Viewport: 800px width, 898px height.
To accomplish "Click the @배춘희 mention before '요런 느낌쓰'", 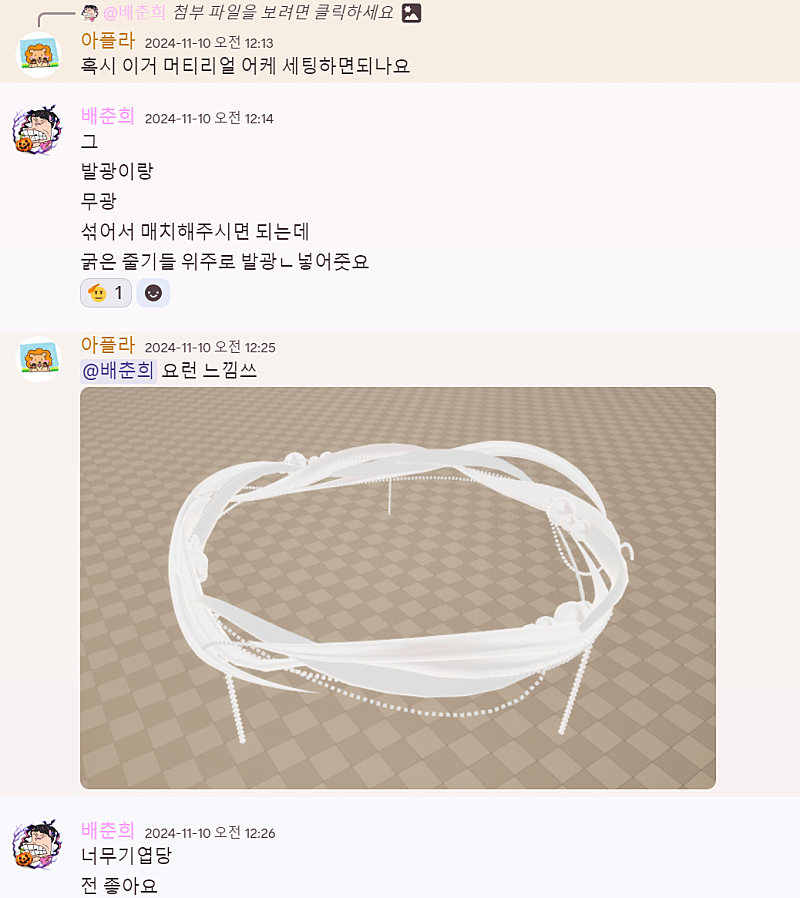I will click(x=119, y=371).
